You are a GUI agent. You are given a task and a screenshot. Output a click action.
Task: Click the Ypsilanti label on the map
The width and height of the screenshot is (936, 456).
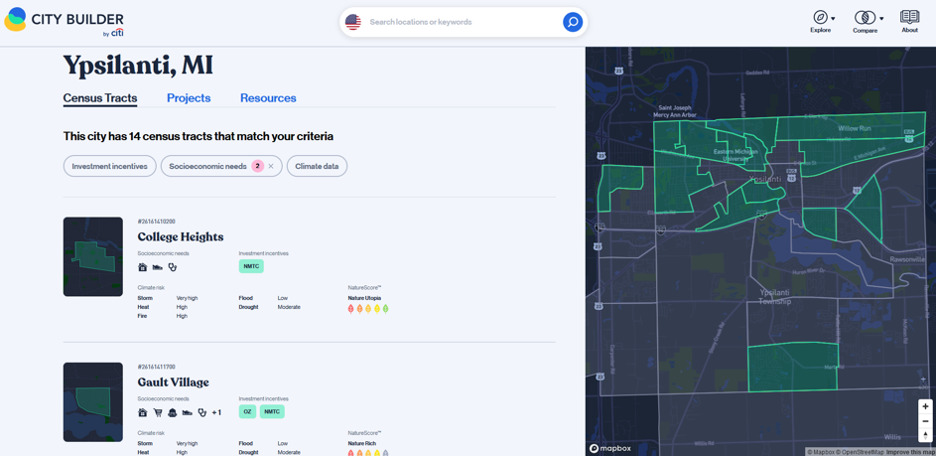[x=765, y=179]
